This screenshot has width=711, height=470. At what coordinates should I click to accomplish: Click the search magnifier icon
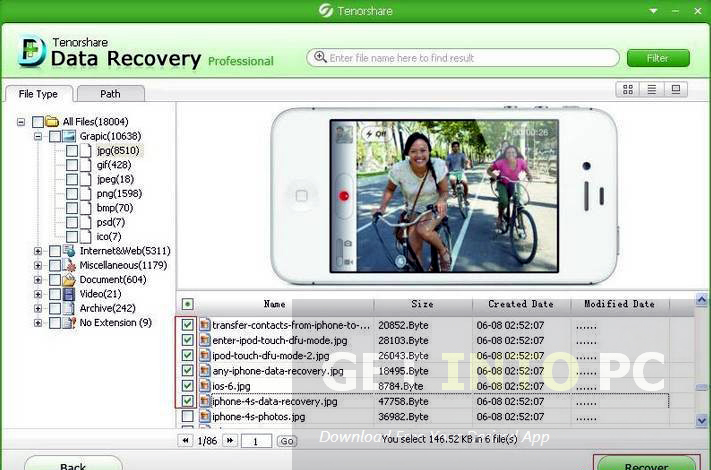[320, 57]
